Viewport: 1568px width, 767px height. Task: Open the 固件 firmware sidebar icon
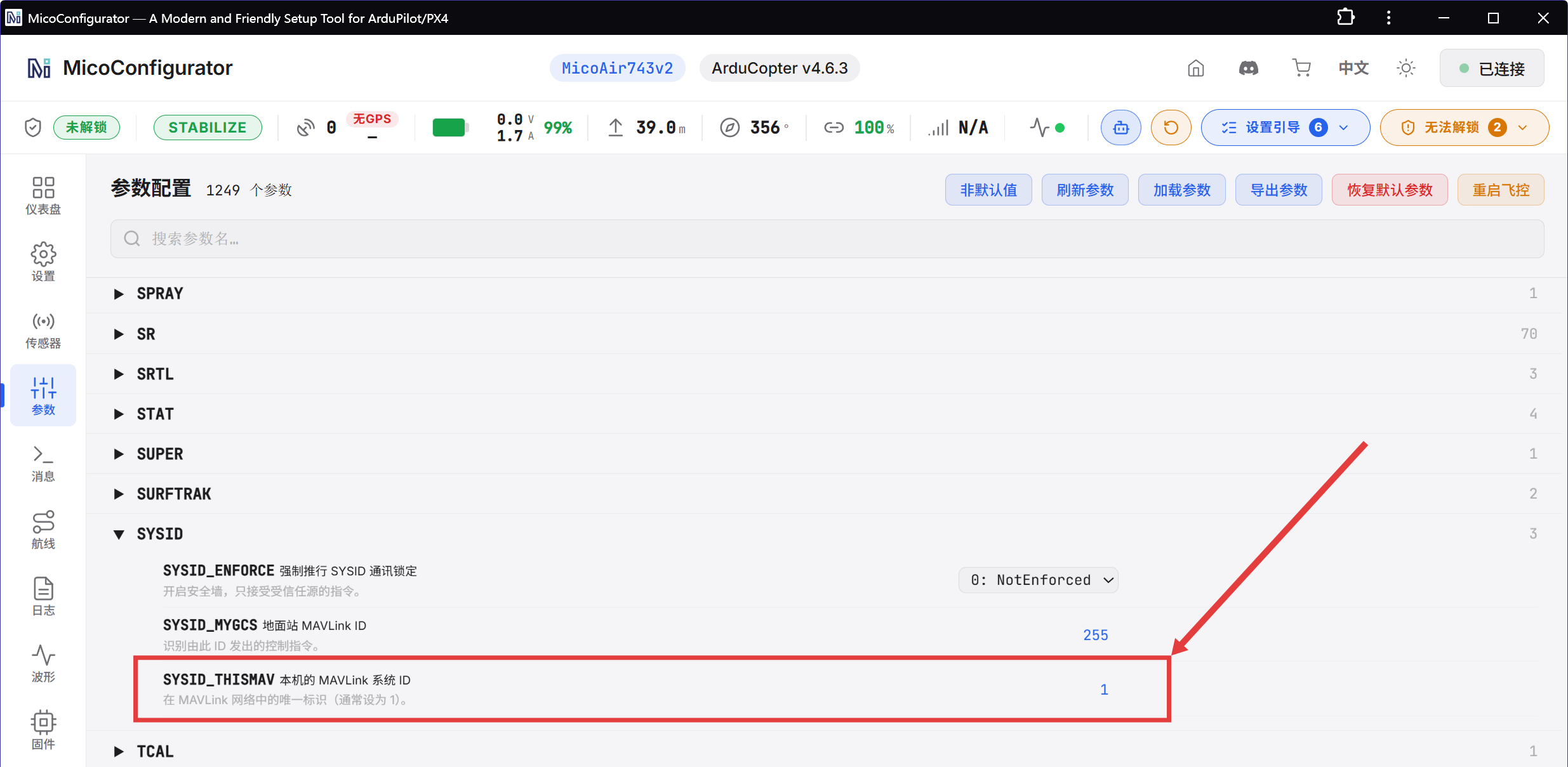coord(43,730)
